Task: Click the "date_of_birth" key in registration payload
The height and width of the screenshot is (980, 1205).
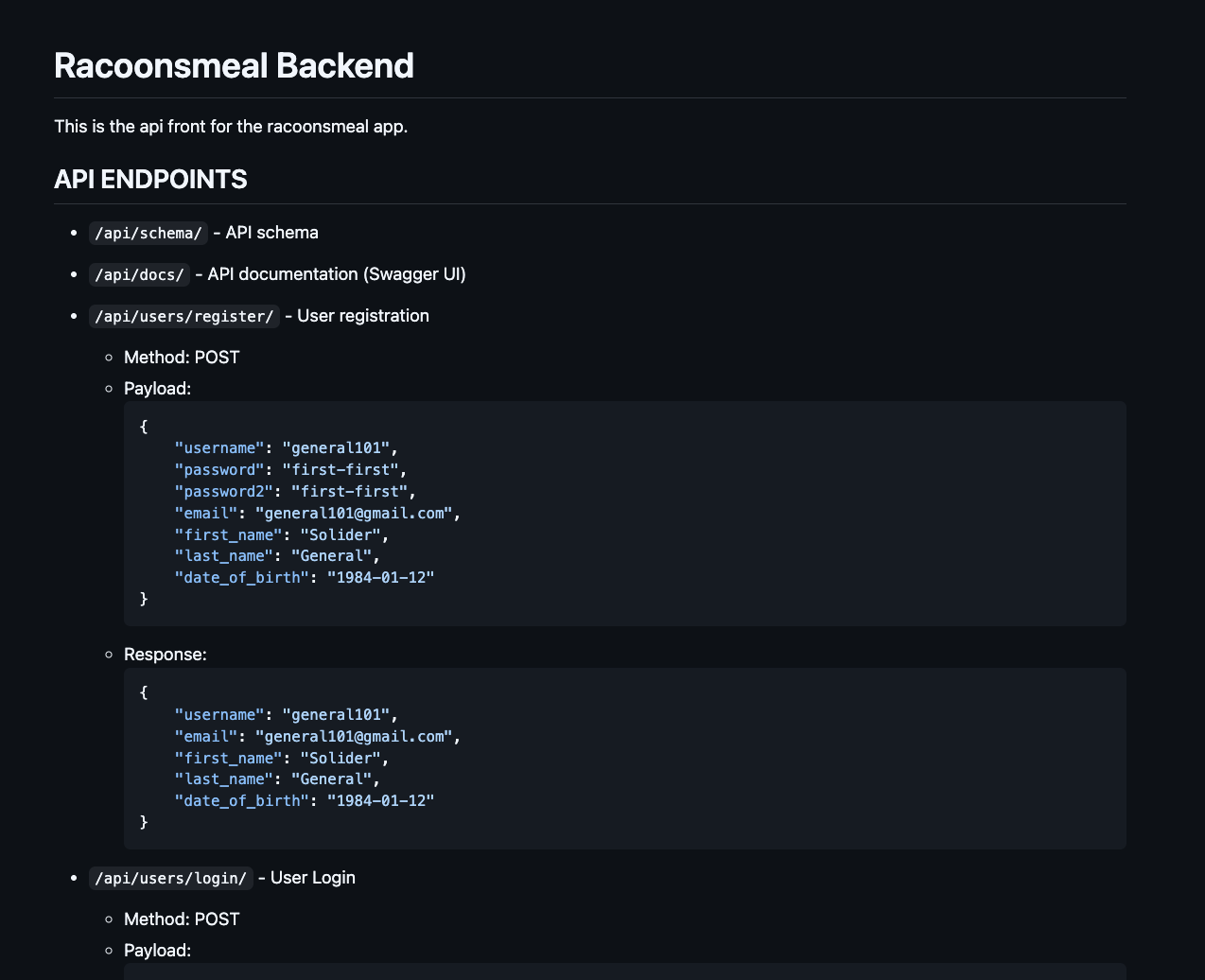Action: pos(241,577)
